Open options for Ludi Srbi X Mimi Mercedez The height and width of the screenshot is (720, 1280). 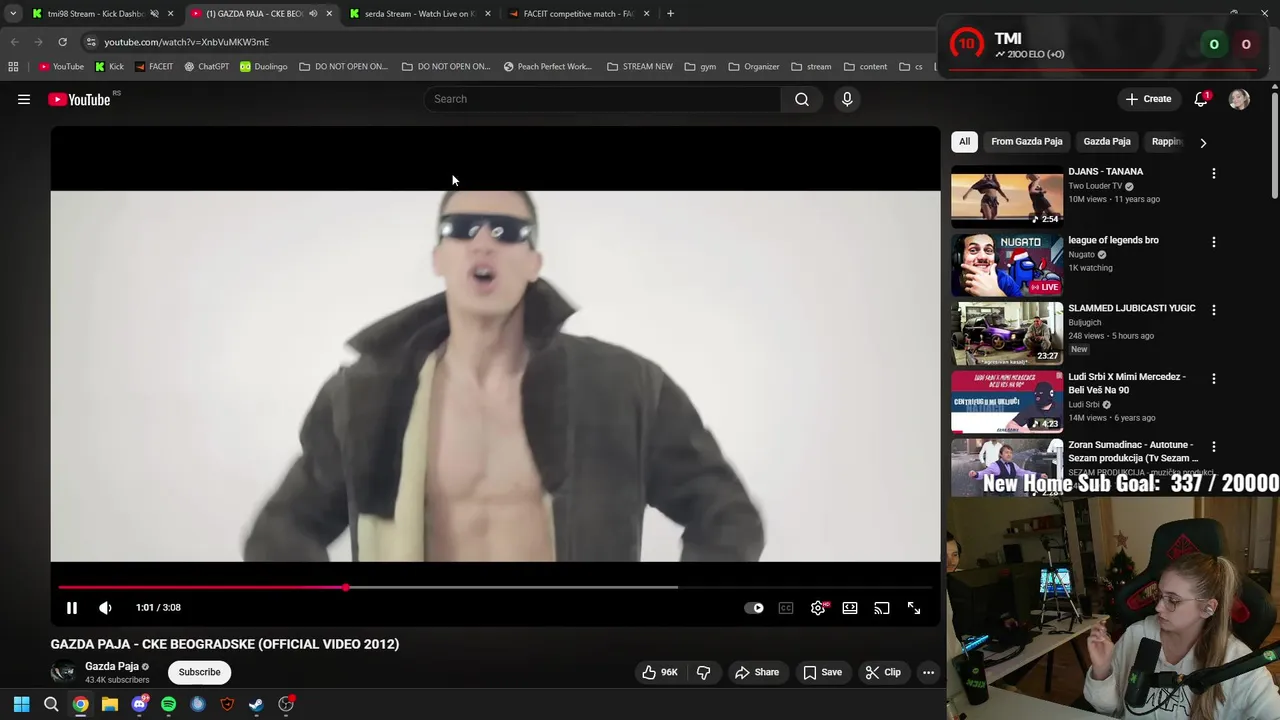tap(1214, 379)
